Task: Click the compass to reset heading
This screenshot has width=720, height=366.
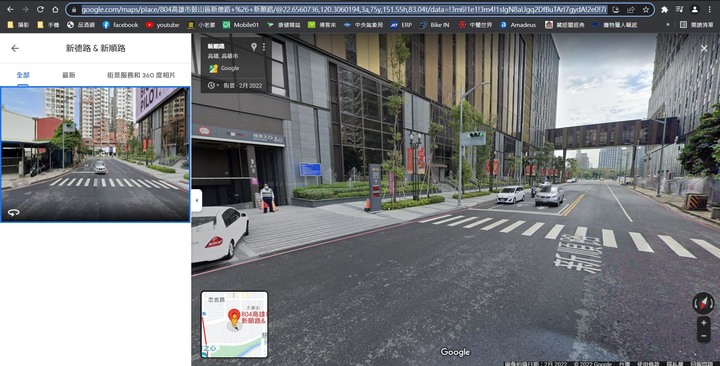Action: tap(703, 303)
